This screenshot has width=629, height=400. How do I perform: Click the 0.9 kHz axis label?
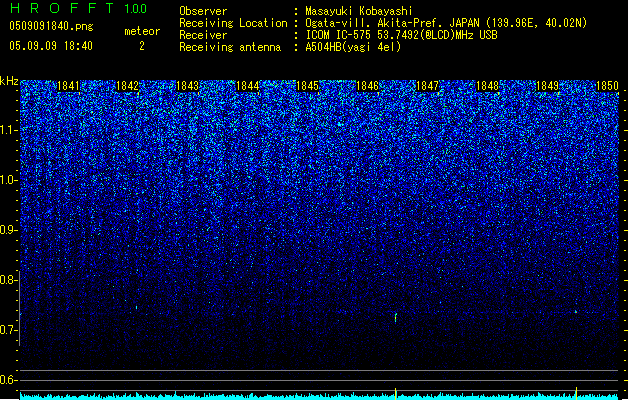point(9,230)
